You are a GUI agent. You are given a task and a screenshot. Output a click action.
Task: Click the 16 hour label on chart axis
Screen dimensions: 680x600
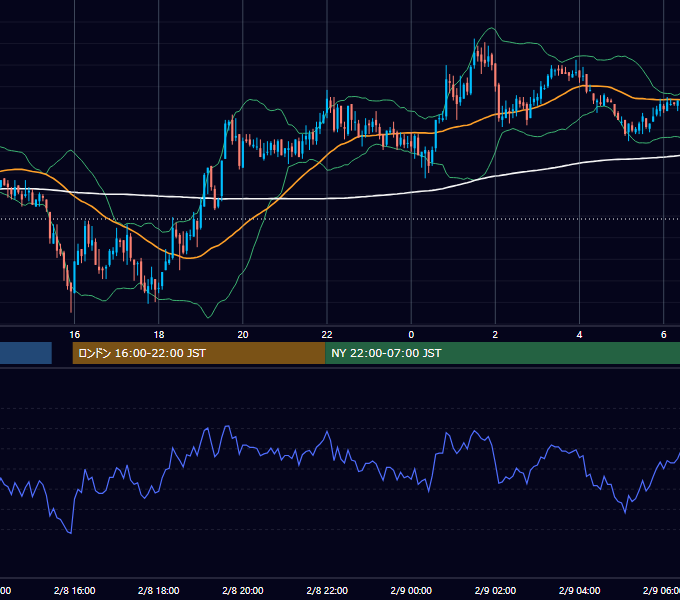[75, 334]
